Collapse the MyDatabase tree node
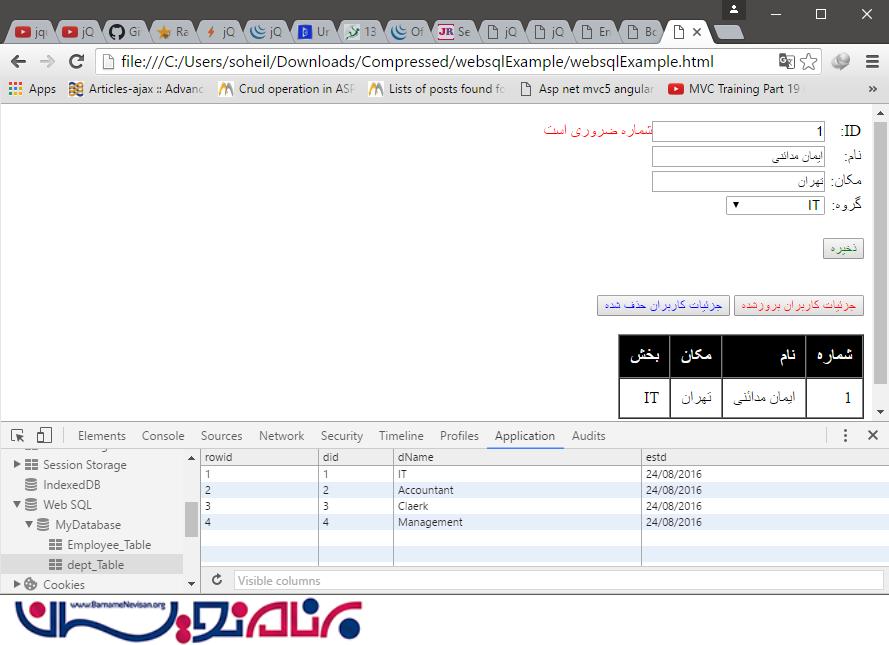Viewport: 889px width, 645px height. click(29, 524)
